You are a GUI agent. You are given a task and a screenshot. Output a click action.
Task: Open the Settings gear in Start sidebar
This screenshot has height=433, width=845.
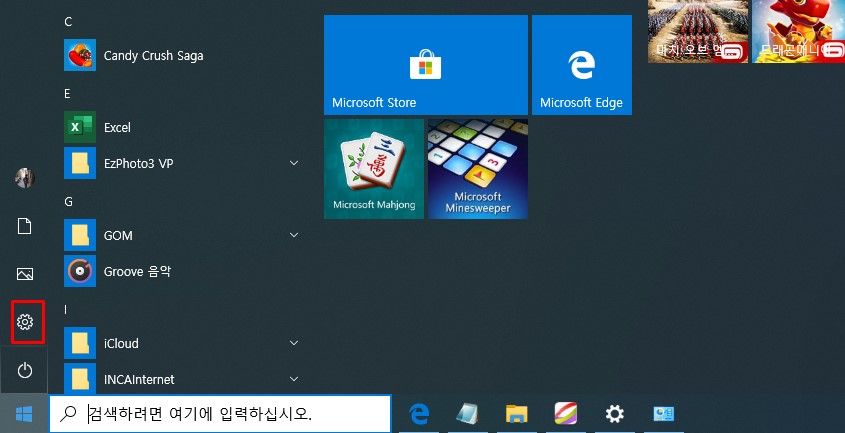pos(25,322)
